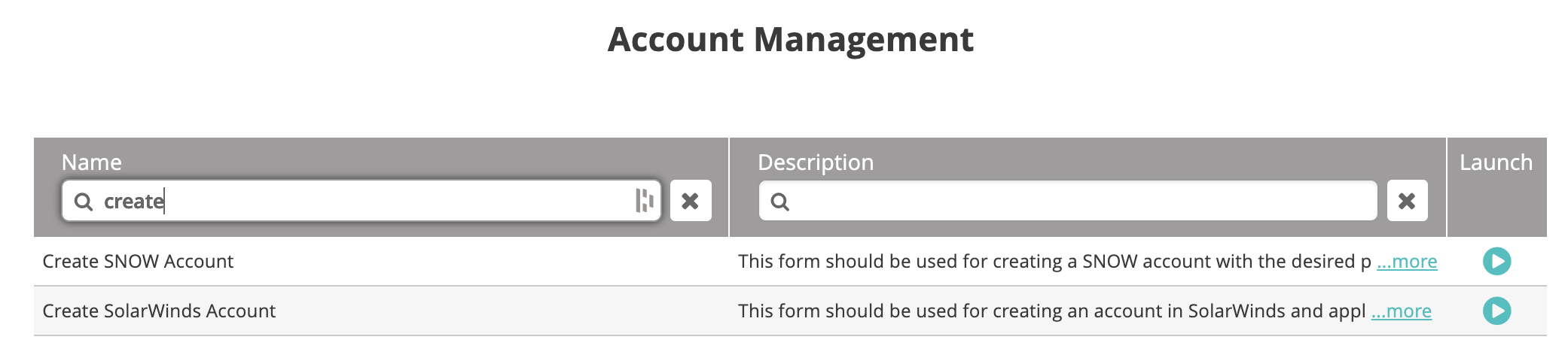The width and height of the screenshot is (1568, 358).
Task: Clear the Name filter with X button
Action: point(691,201)
